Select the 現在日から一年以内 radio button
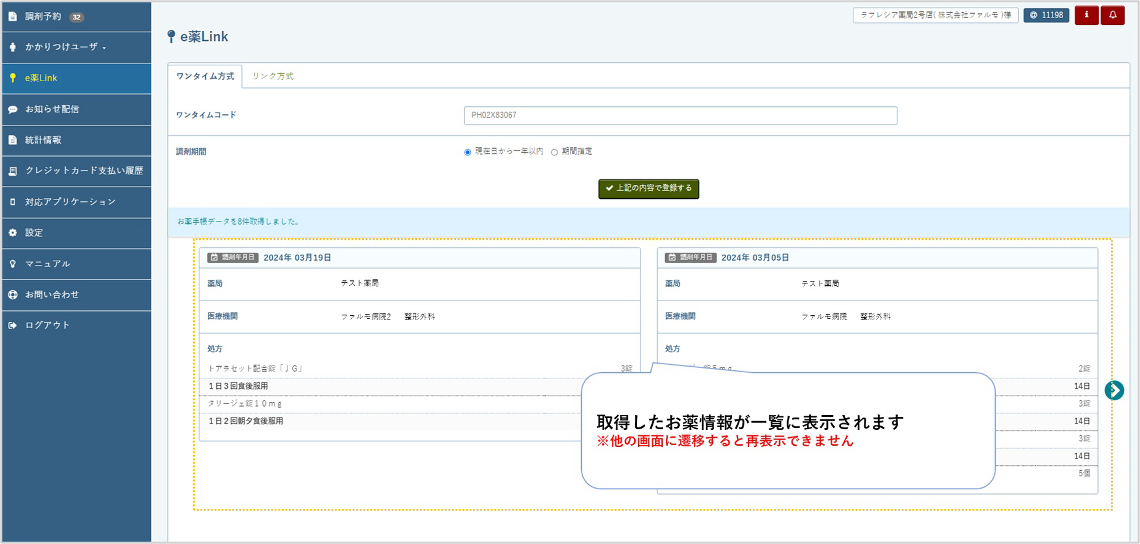This screenshot has width=1140, height=544. pyautogui.click(x=467, y=152)
